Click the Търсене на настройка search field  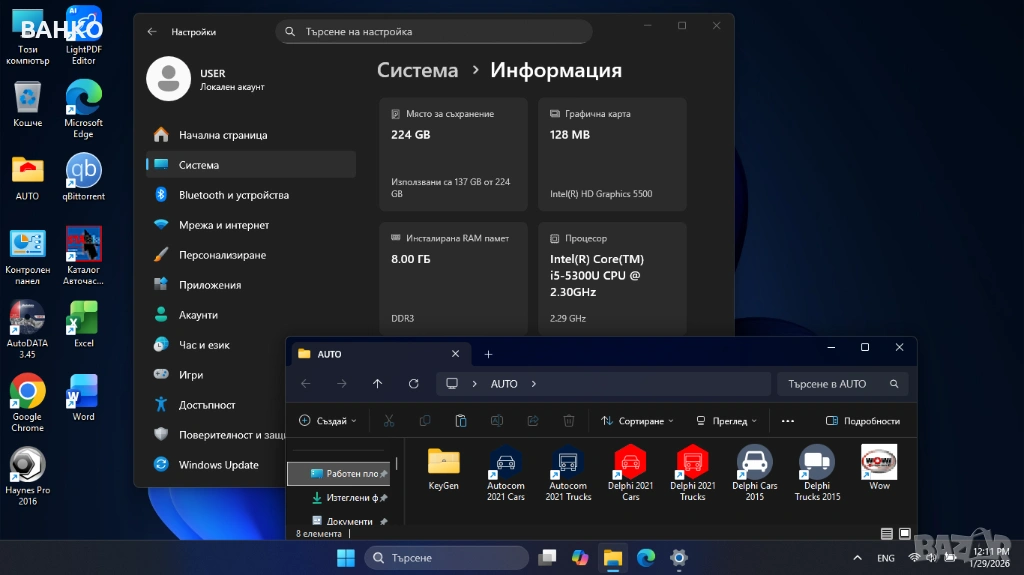(x=433, y=32)
